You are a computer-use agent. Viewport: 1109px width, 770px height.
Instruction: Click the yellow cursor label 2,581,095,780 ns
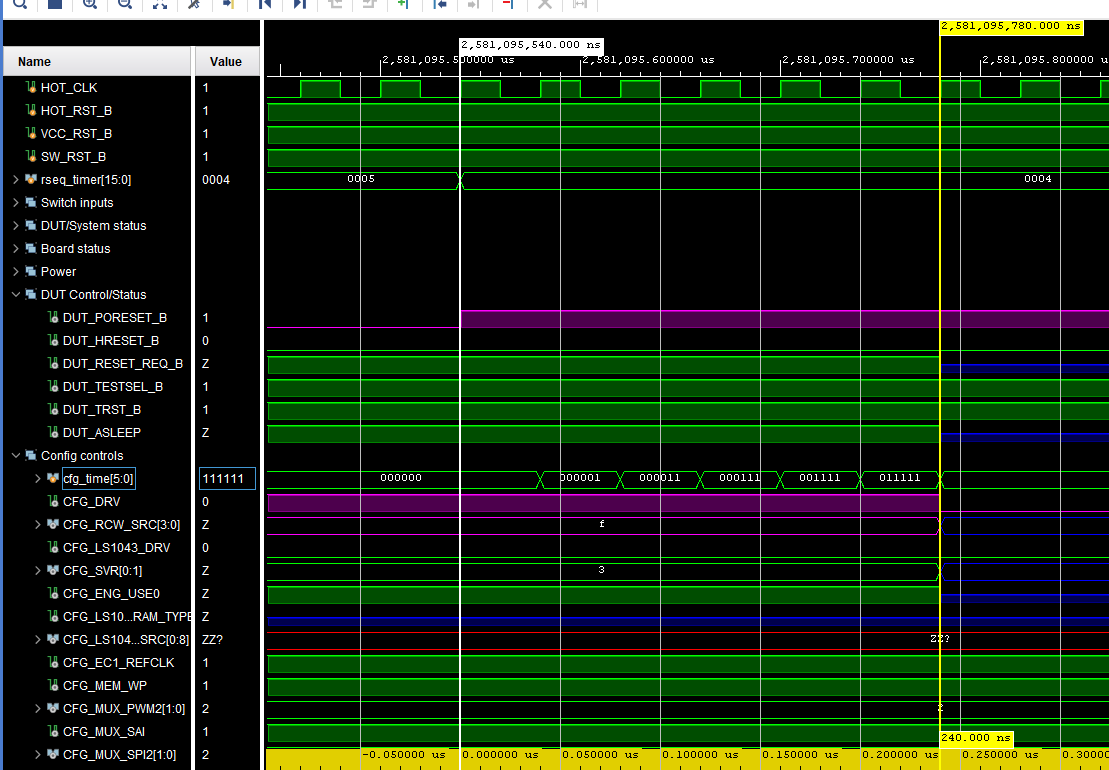click(x=1010, y=27)
